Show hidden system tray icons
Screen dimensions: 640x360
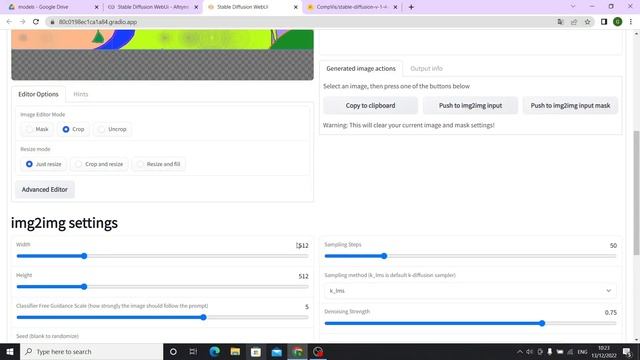[520, 351]
